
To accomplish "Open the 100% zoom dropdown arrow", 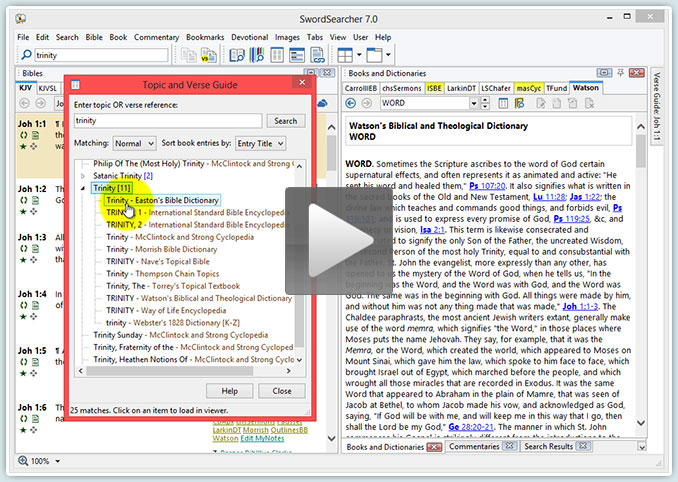I will tap(58, 461).
